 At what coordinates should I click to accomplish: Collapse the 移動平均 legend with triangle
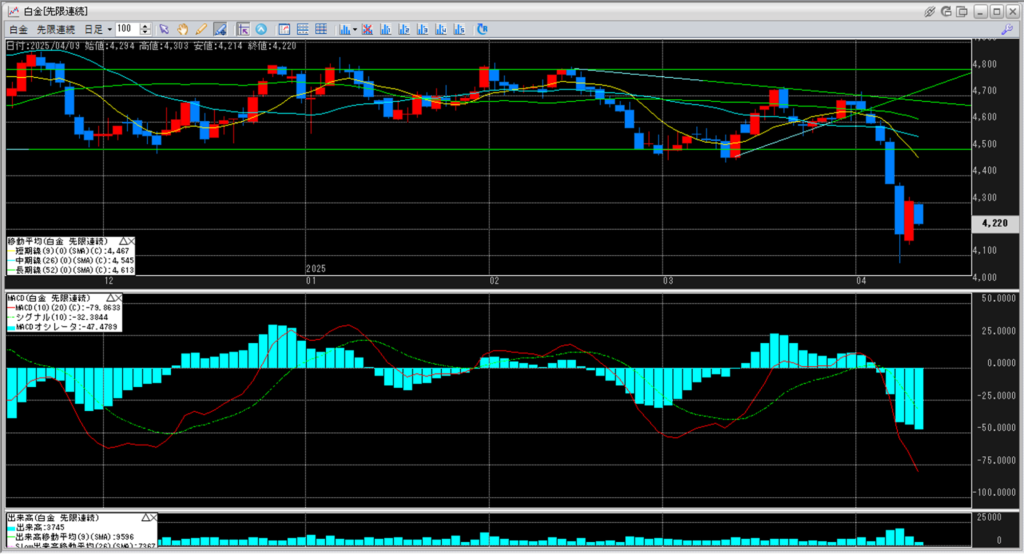tap(121, 241)
